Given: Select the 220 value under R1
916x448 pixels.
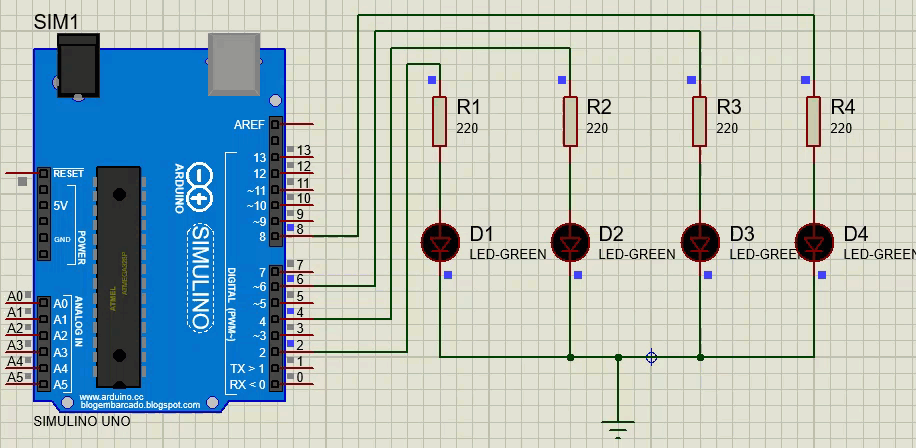Looking at the screenshot, I should point(467,129).
